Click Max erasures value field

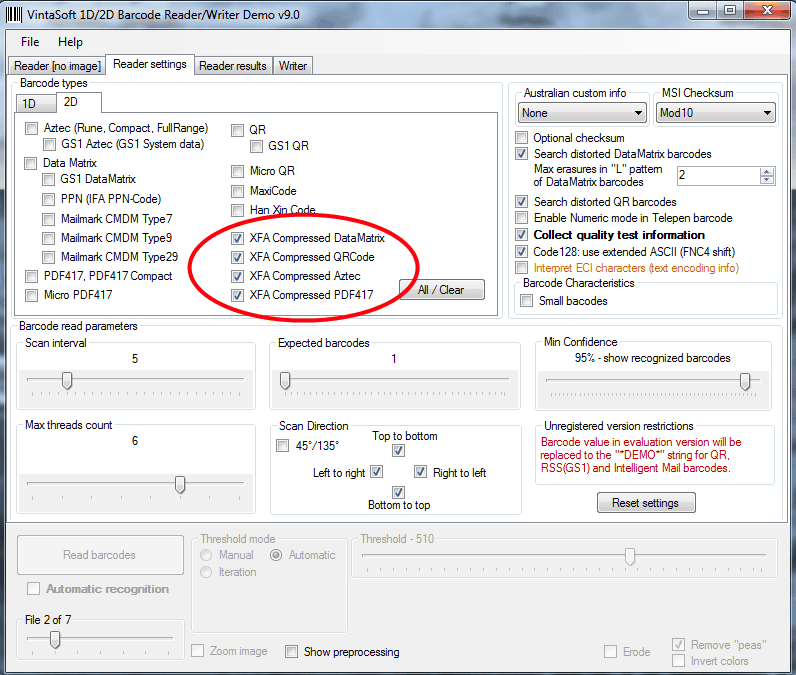click(x=718, y=176)
